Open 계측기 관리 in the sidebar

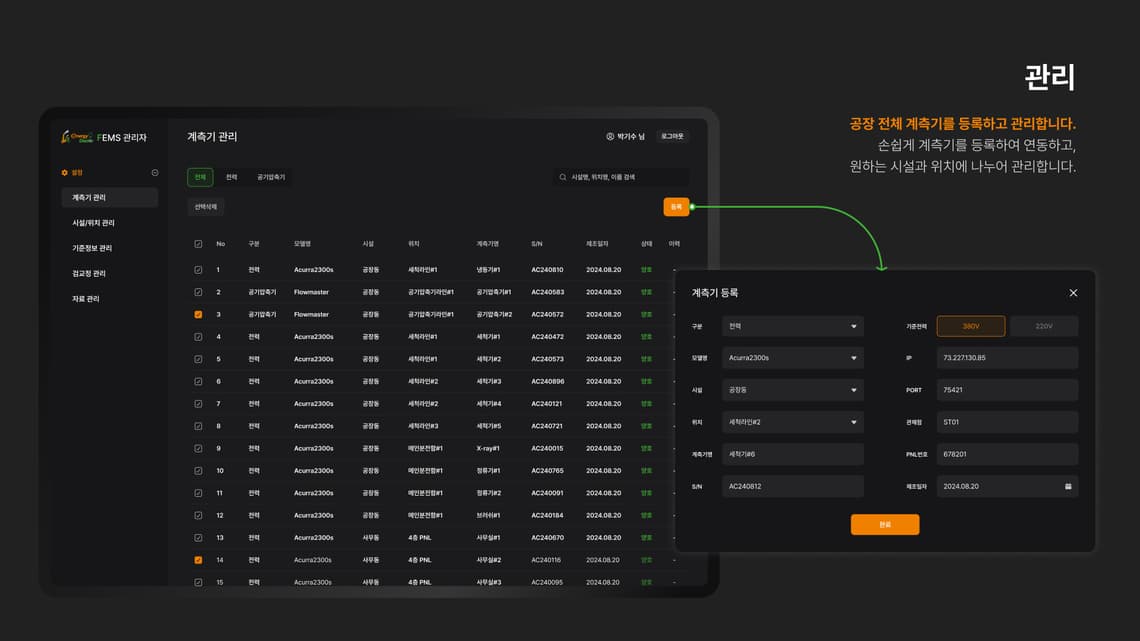tap(110, 198)
